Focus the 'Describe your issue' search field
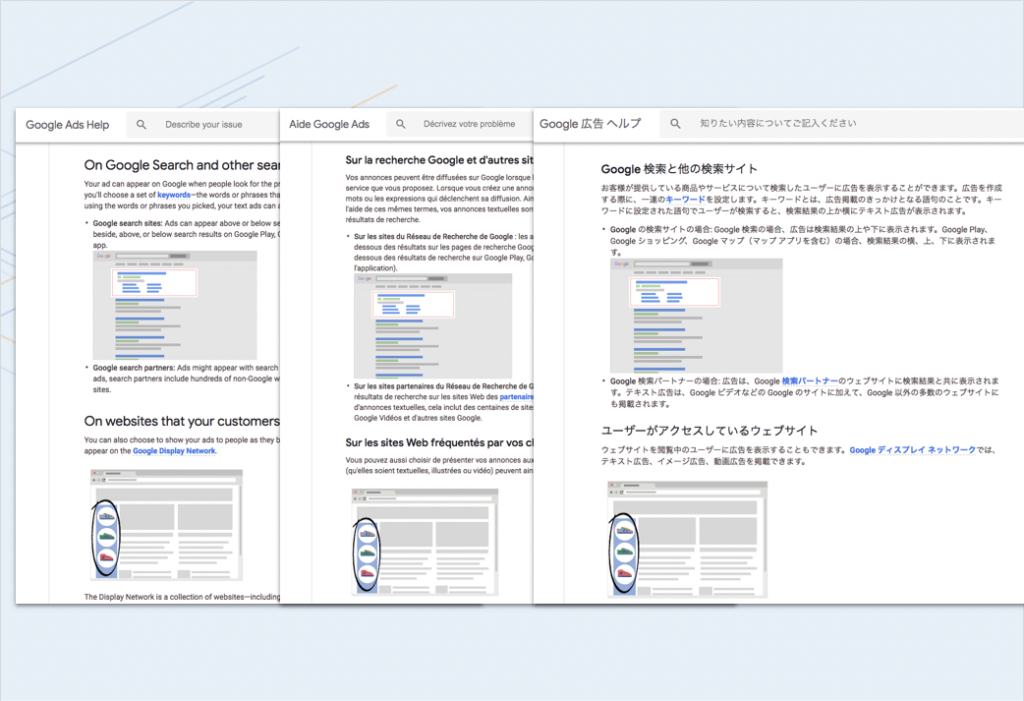This screenshot has height=701, width=1024. 203,124
